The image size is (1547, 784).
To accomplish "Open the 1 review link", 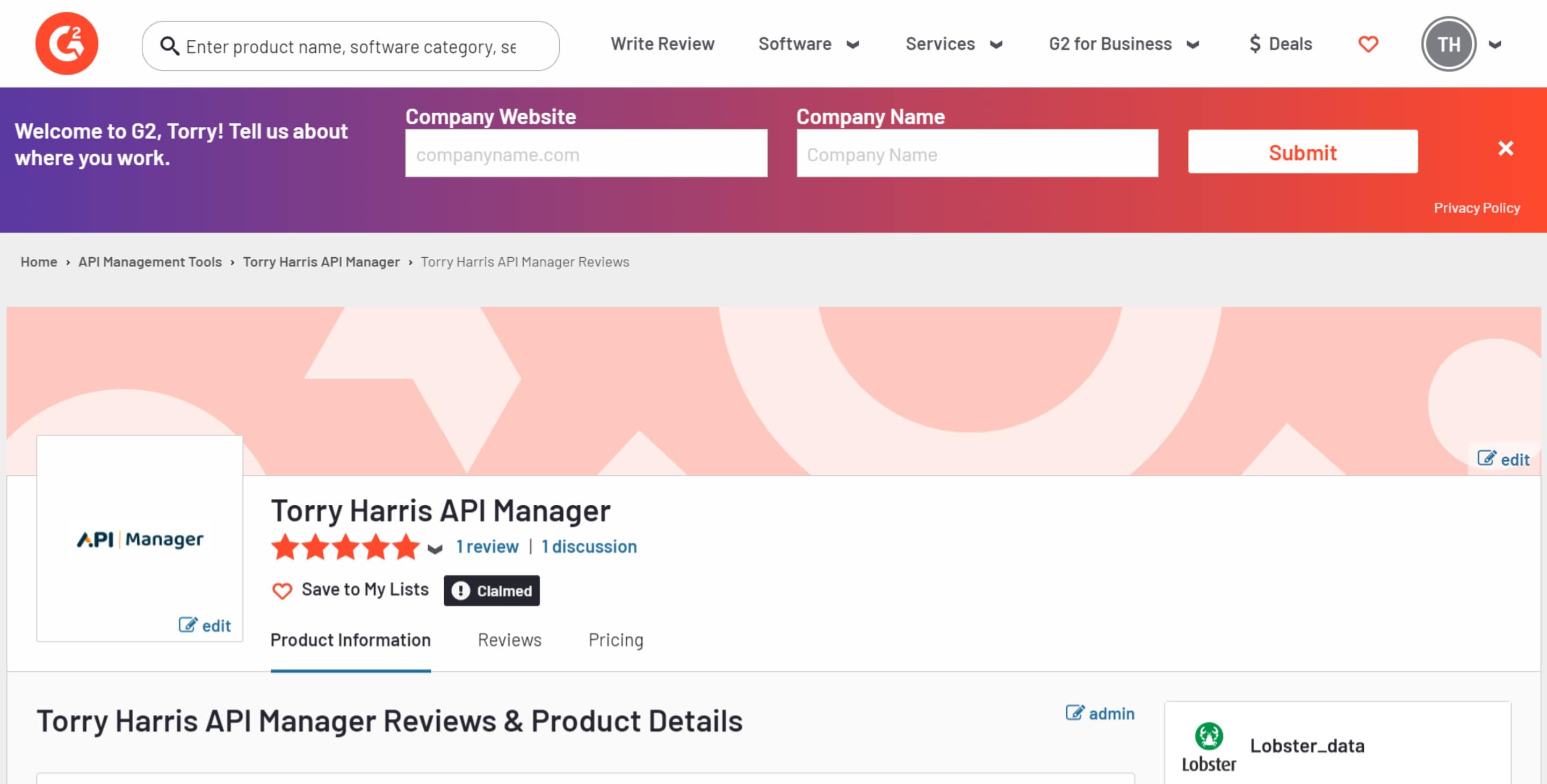I will coord(487,546).
